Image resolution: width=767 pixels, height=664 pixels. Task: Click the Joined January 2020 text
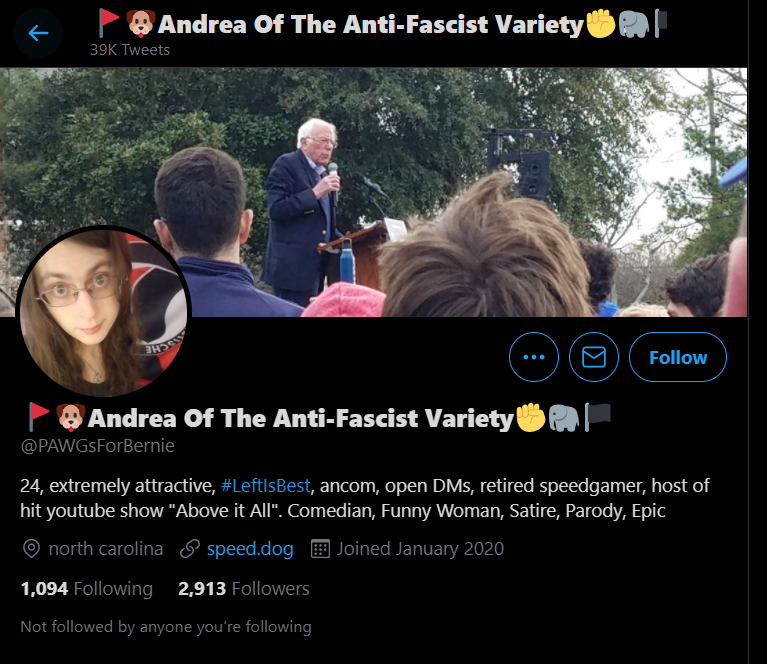pyautogui.click(x=420, y=549)
